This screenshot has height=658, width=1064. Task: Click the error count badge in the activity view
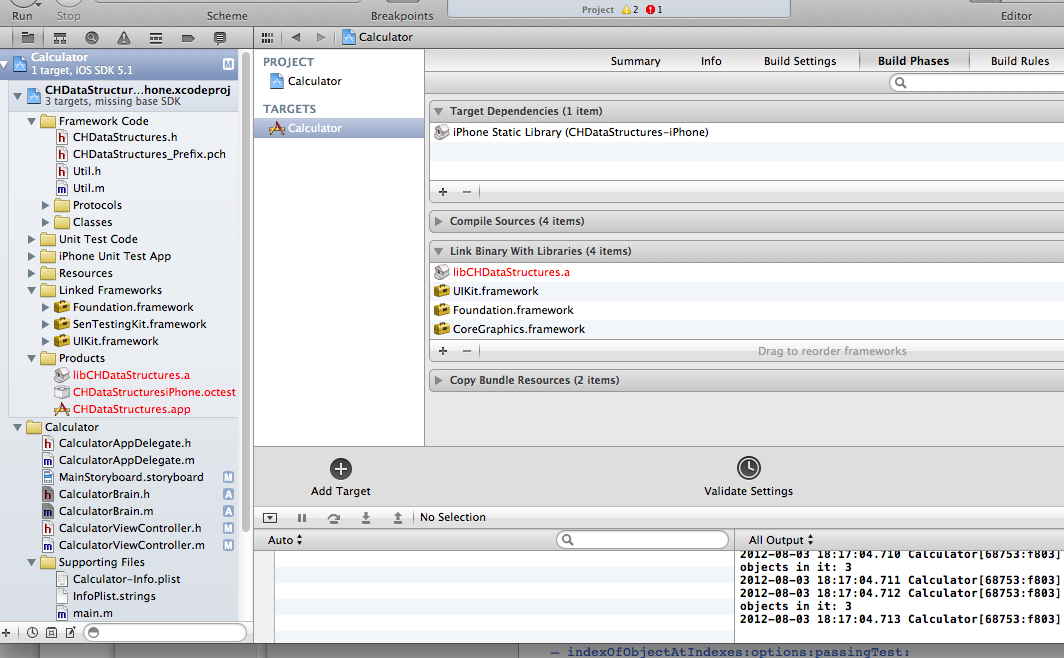[x=654, y=9]
